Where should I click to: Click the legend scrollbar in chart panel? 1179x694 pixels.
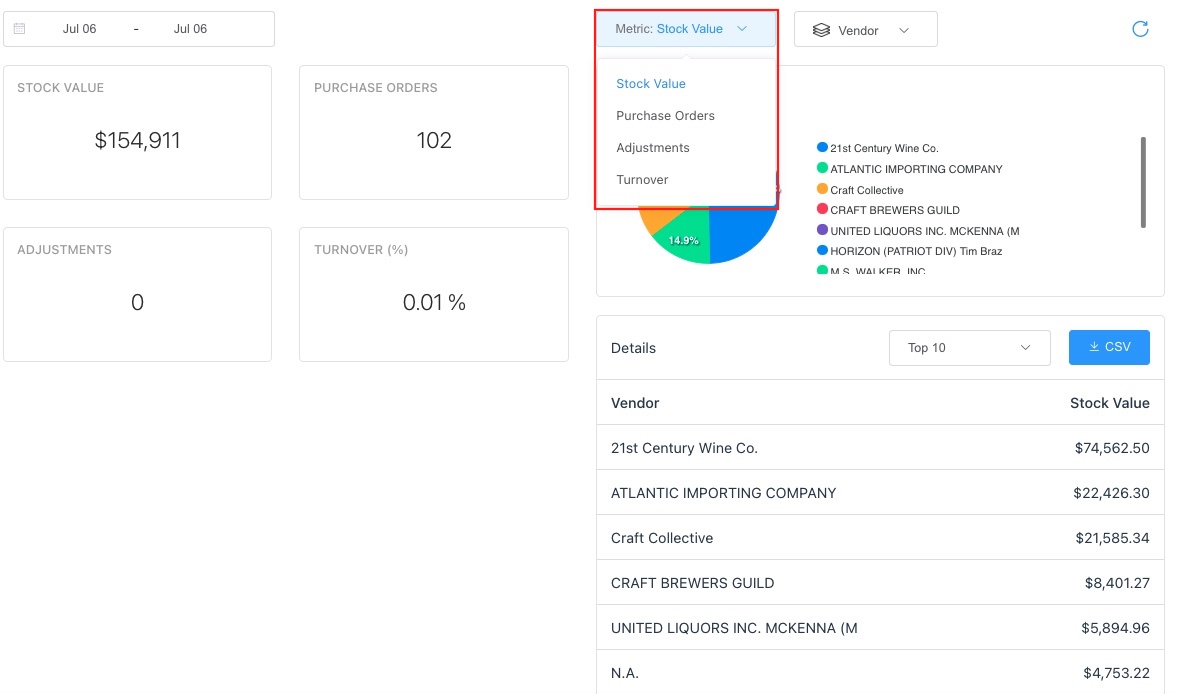[x=1143, y=182]
